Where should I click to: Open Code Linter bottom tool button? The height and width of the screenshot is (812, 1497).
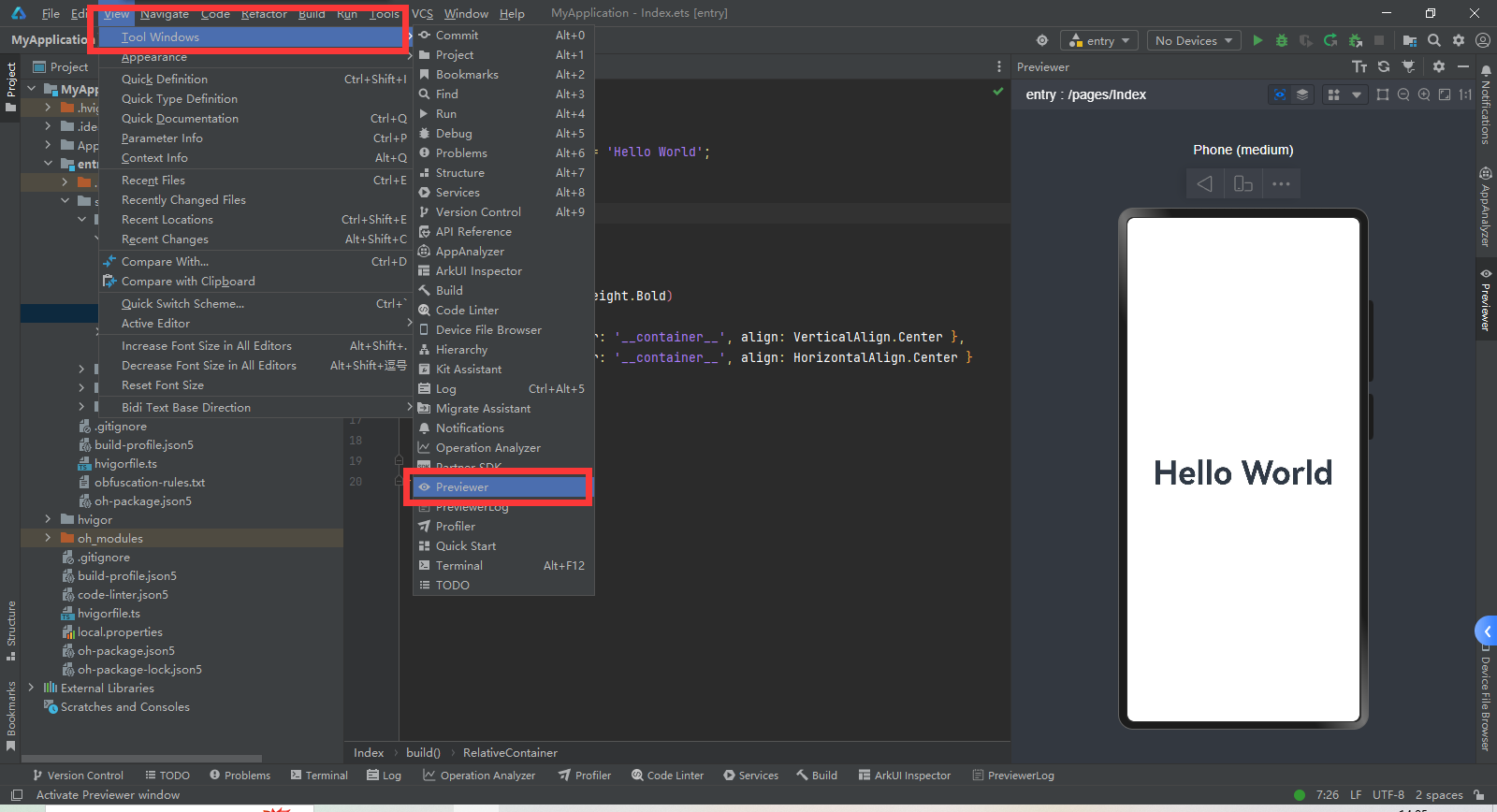(x=667, y=775)
